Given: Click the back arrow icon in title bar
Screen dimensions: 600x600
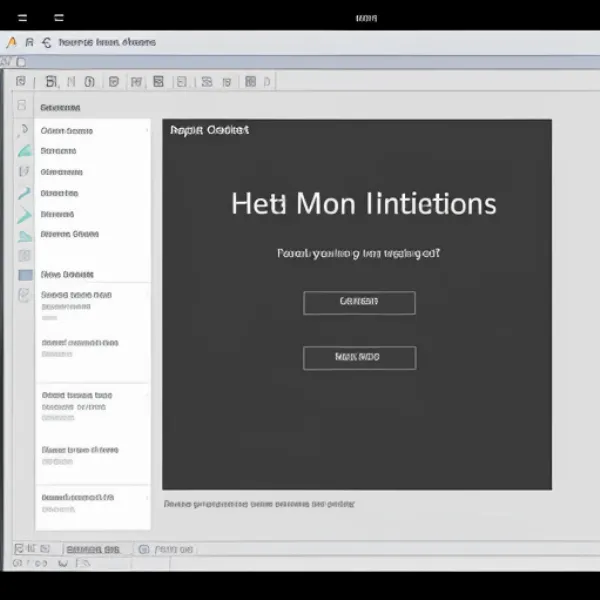Looking at the screenshot, I should 46,43.
